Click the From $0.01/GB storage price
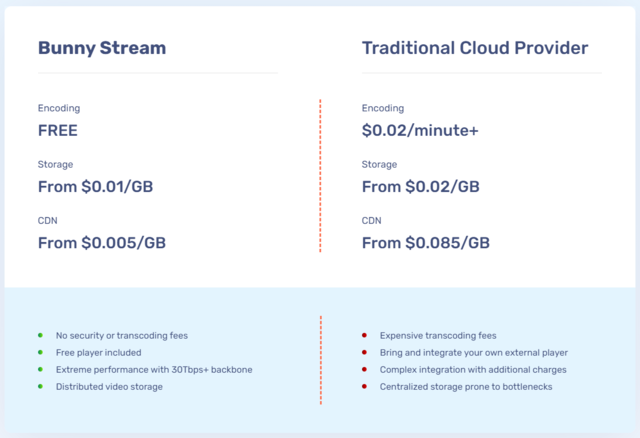Screen dimensions: 640x438 click(96, 187)
